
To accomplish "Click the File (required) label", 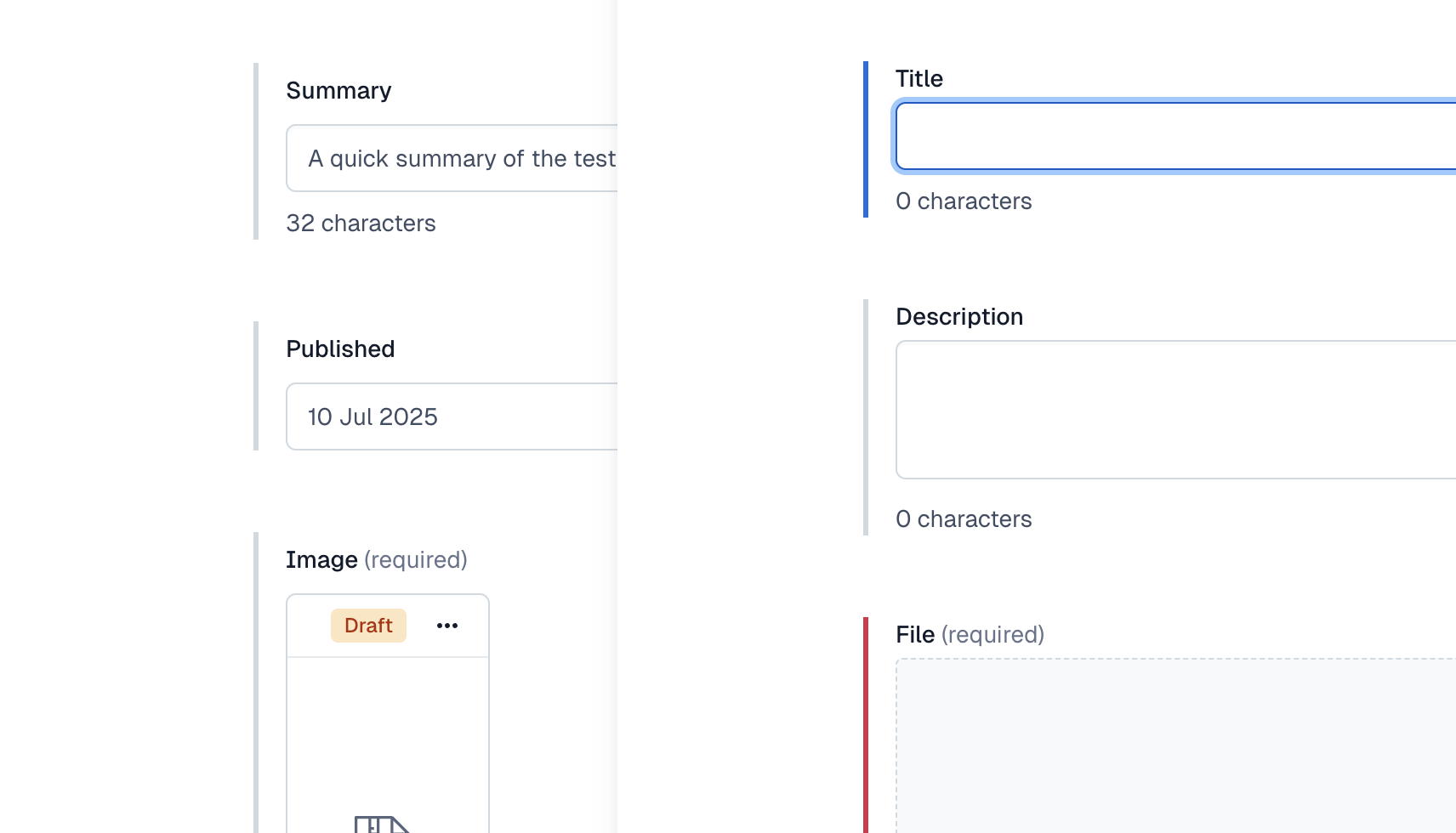I will point(970,635).
